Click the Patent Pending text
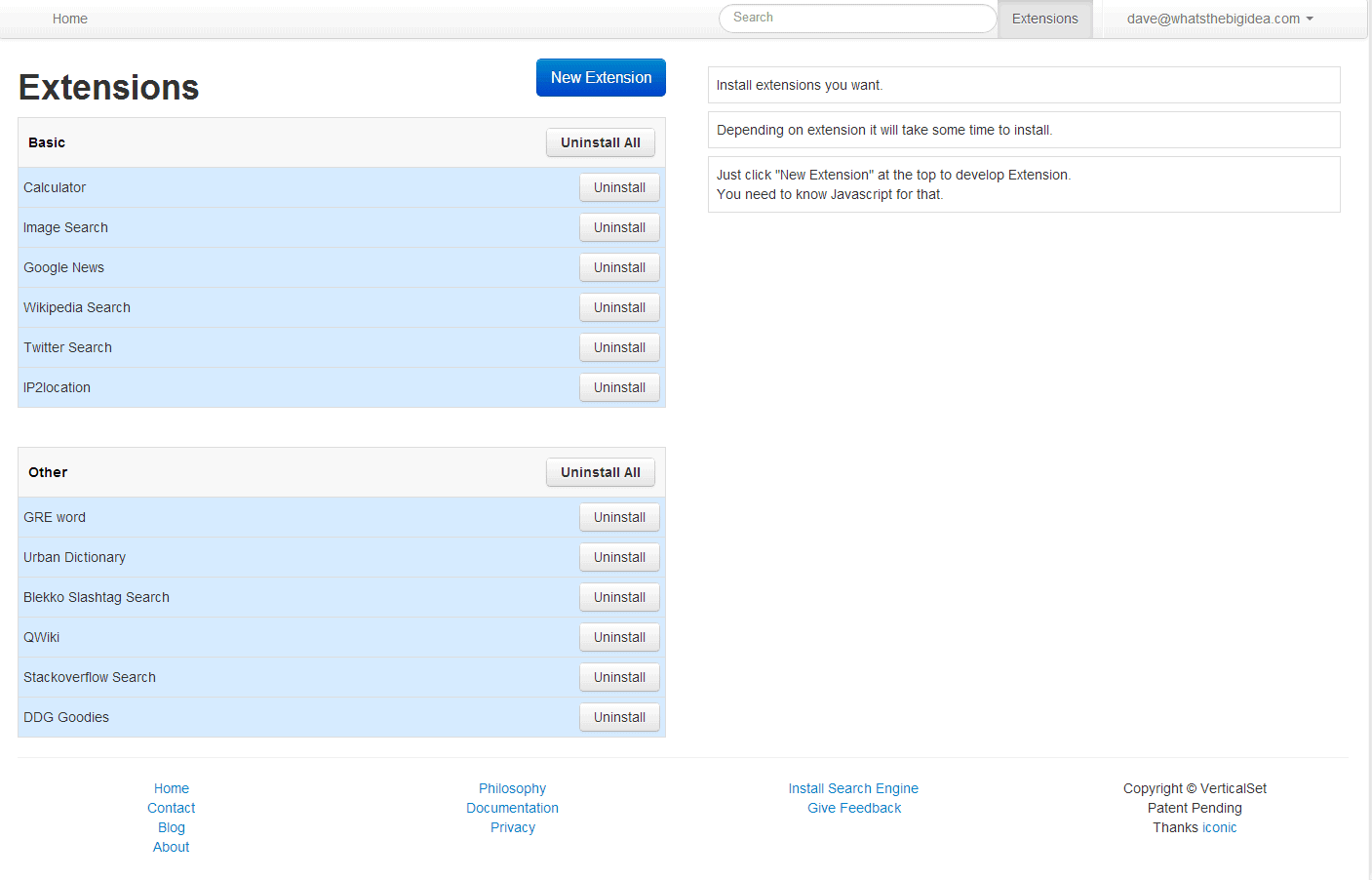This screenshot has height=880, width=1372. click(1195, 808)
